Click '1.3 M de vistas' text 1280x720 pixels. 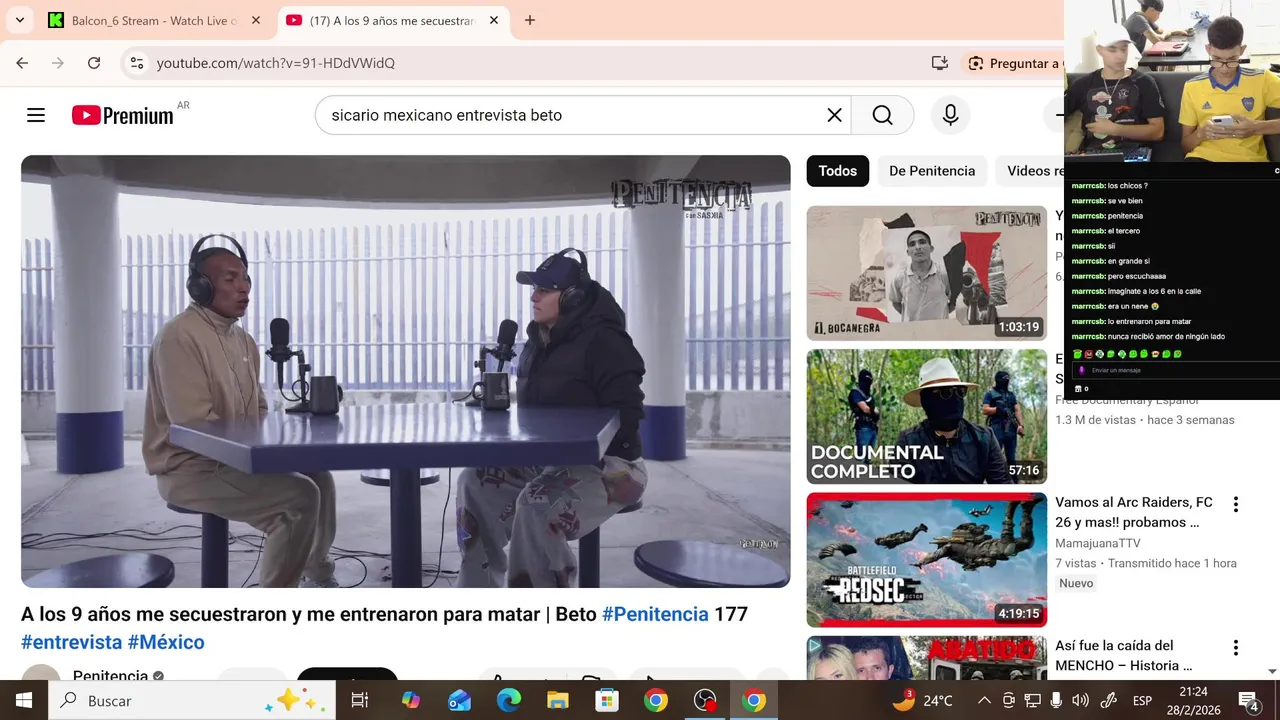1096,420
